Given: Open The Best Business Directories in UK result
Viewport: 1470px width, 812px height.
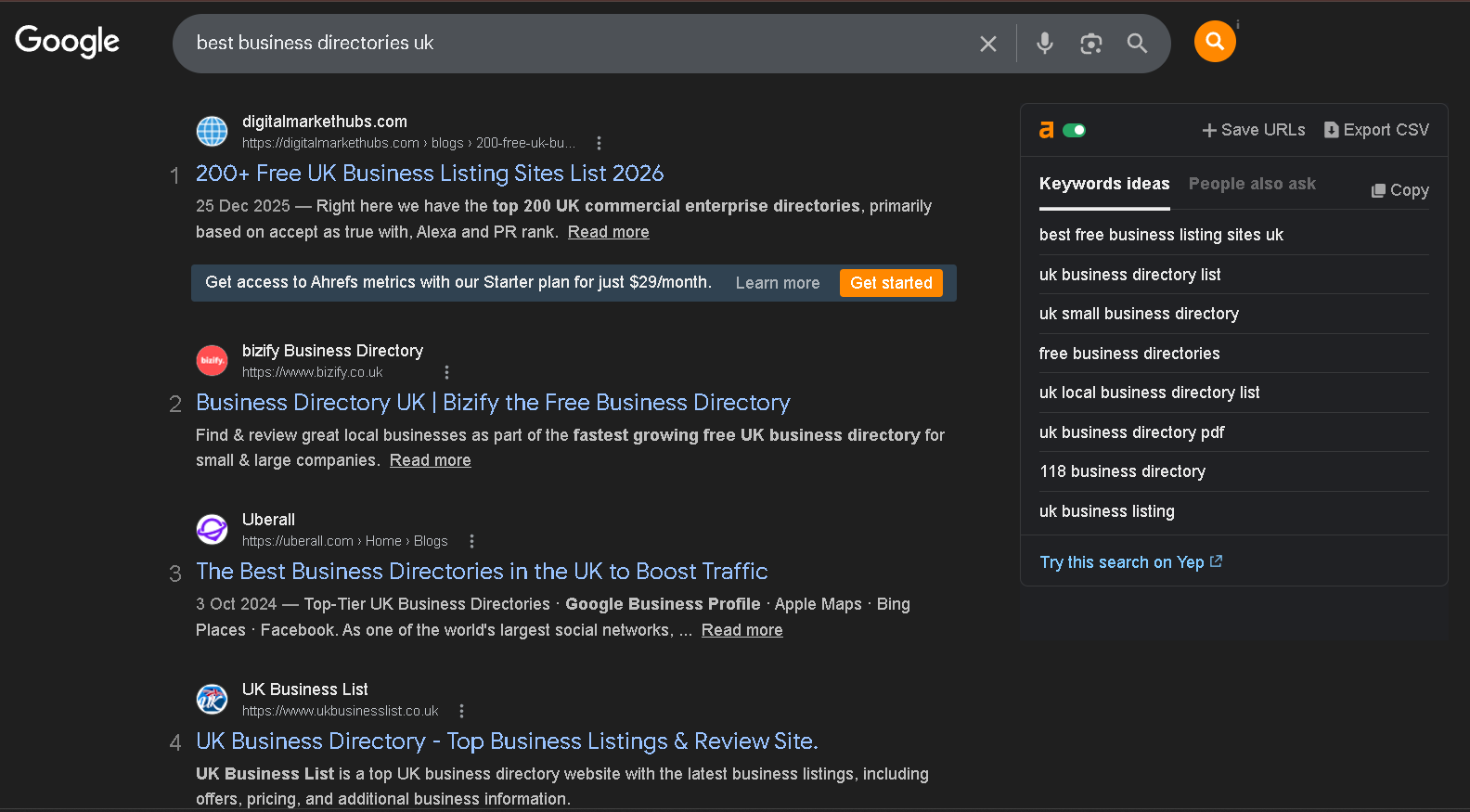Looking at the screenshot, I should (482, 572).
